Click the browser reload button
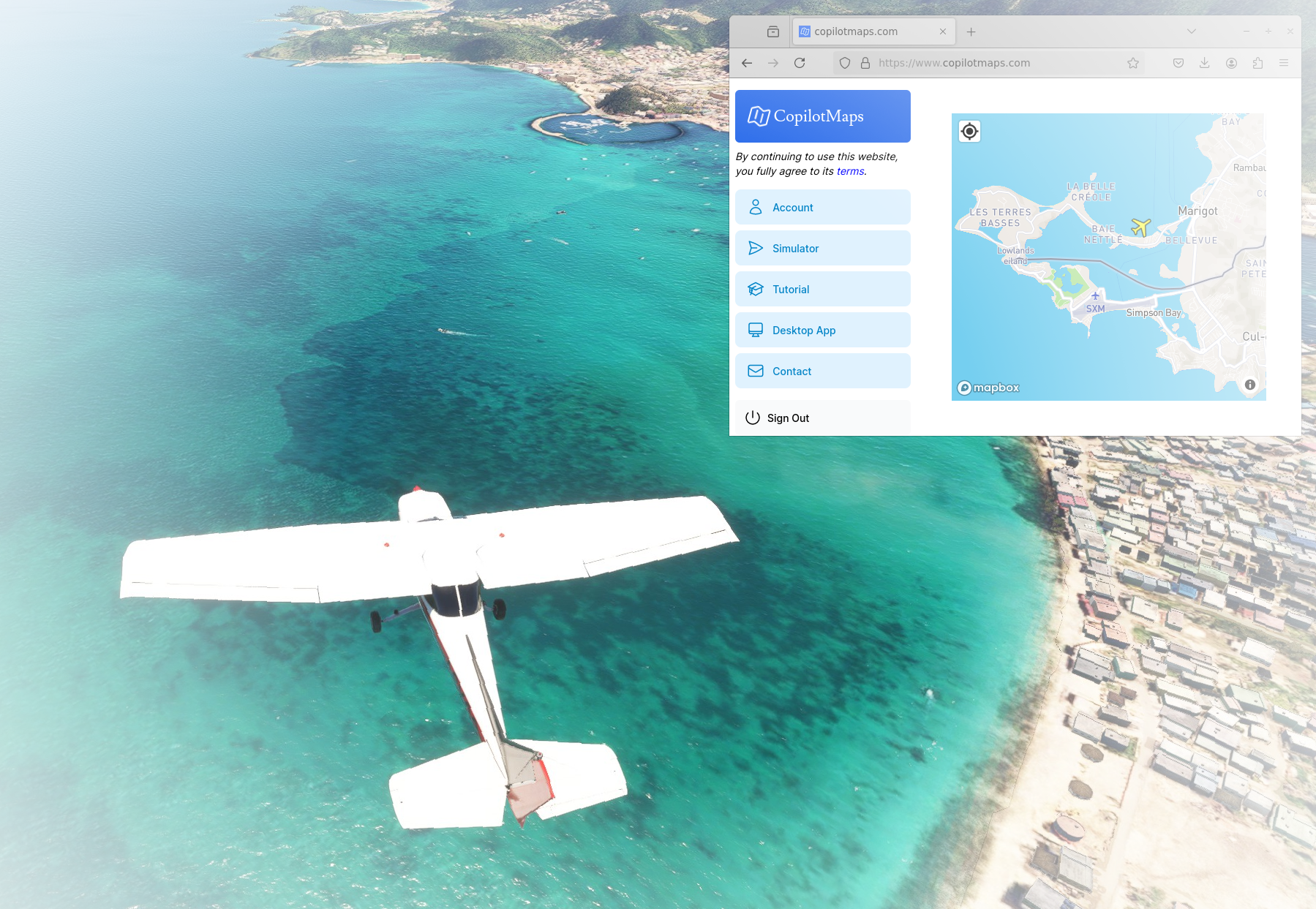The width and height of the screenshot is (1316, 909). point(800,63)
